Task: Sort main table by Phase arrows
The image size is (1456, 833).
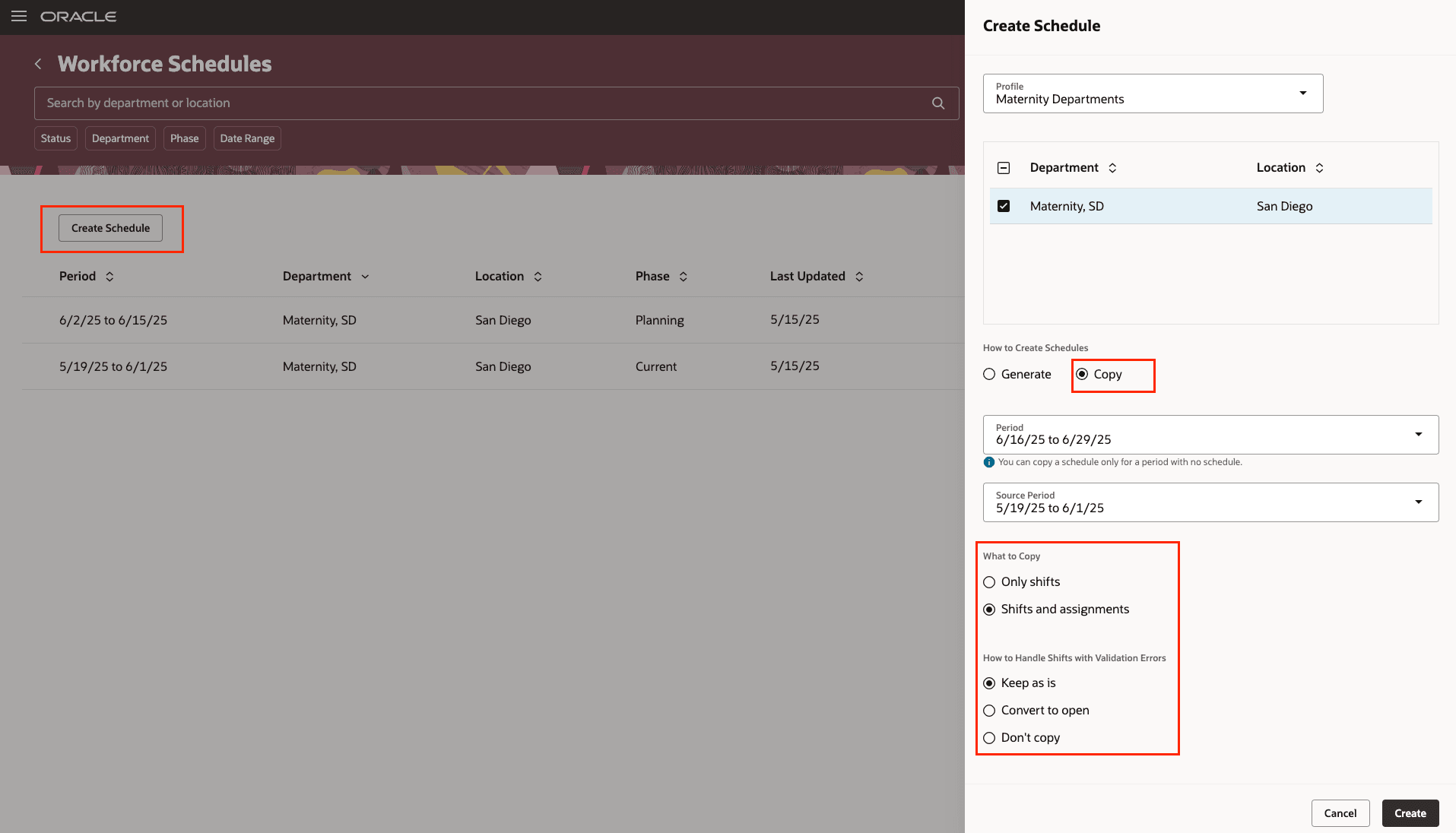Action: [683, 277]
